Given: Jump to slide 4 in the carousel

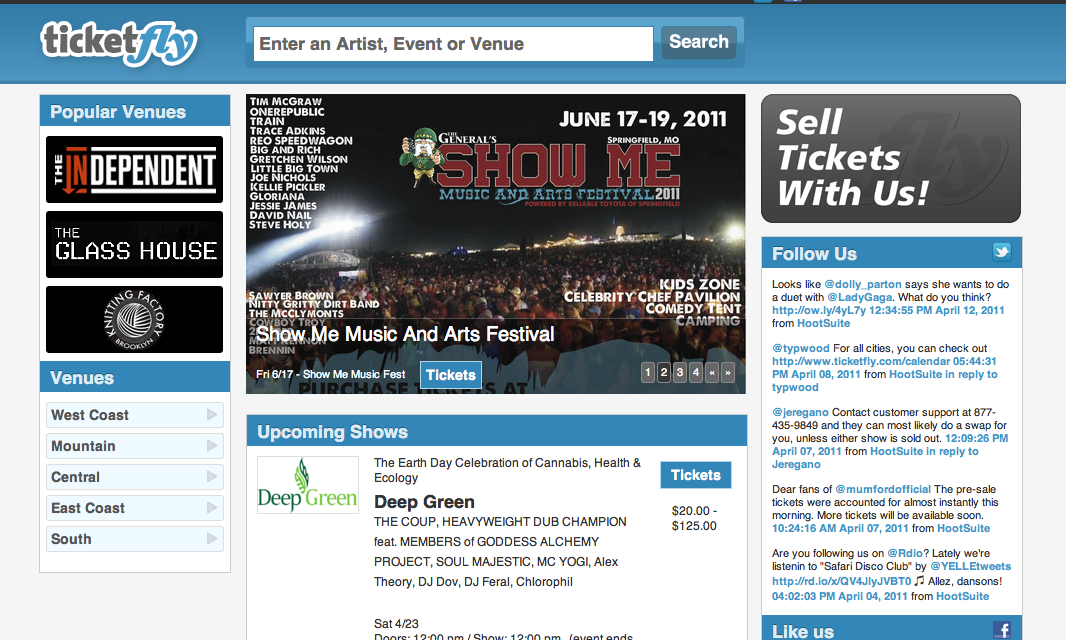Looking at the screenshot, I should coord(695,372).
